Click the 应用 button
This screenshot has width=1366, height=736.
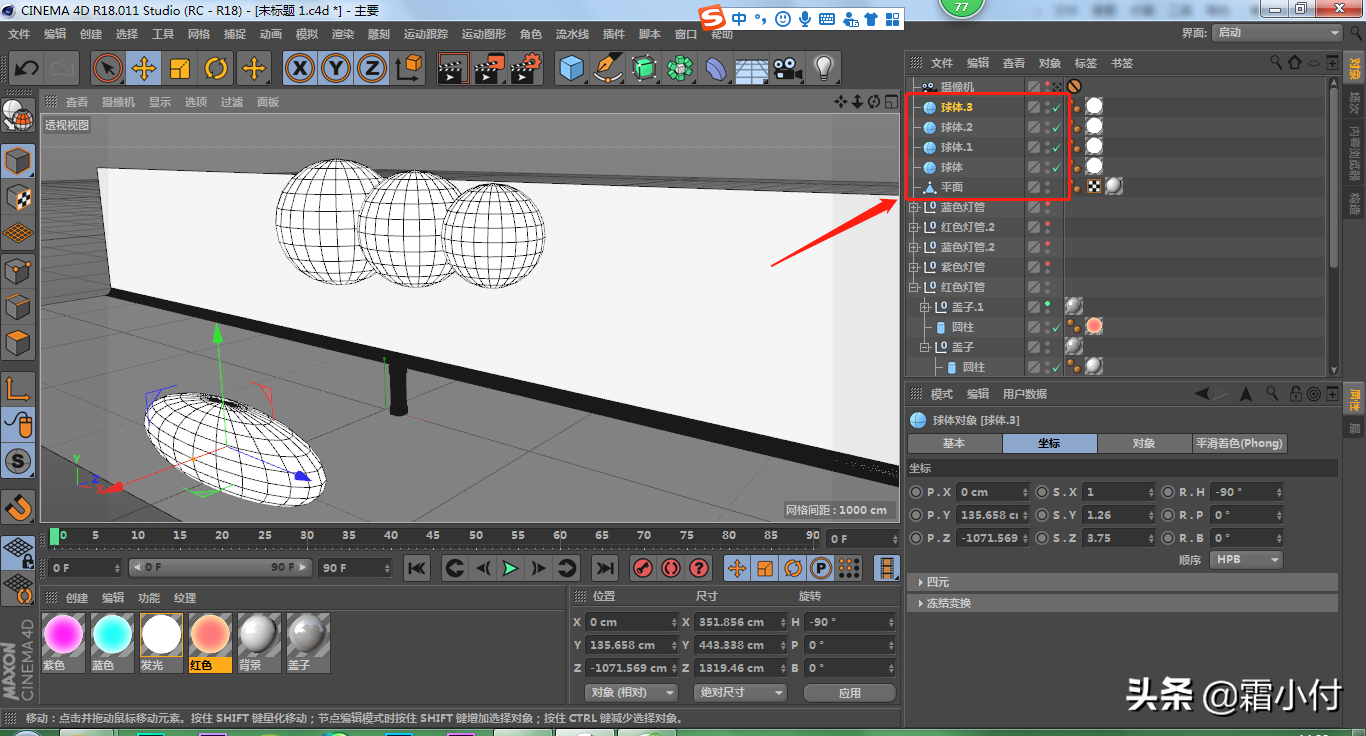(x=850, y=692)
